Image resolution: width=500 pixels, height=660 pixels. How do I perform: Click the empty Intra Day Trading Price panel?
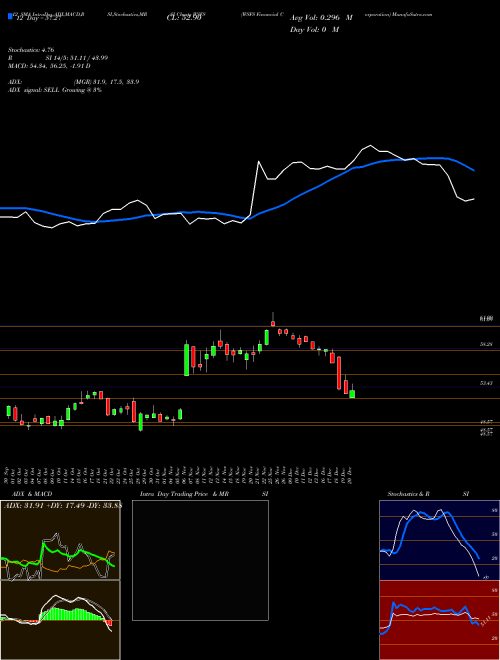click(x=200, y=560)
